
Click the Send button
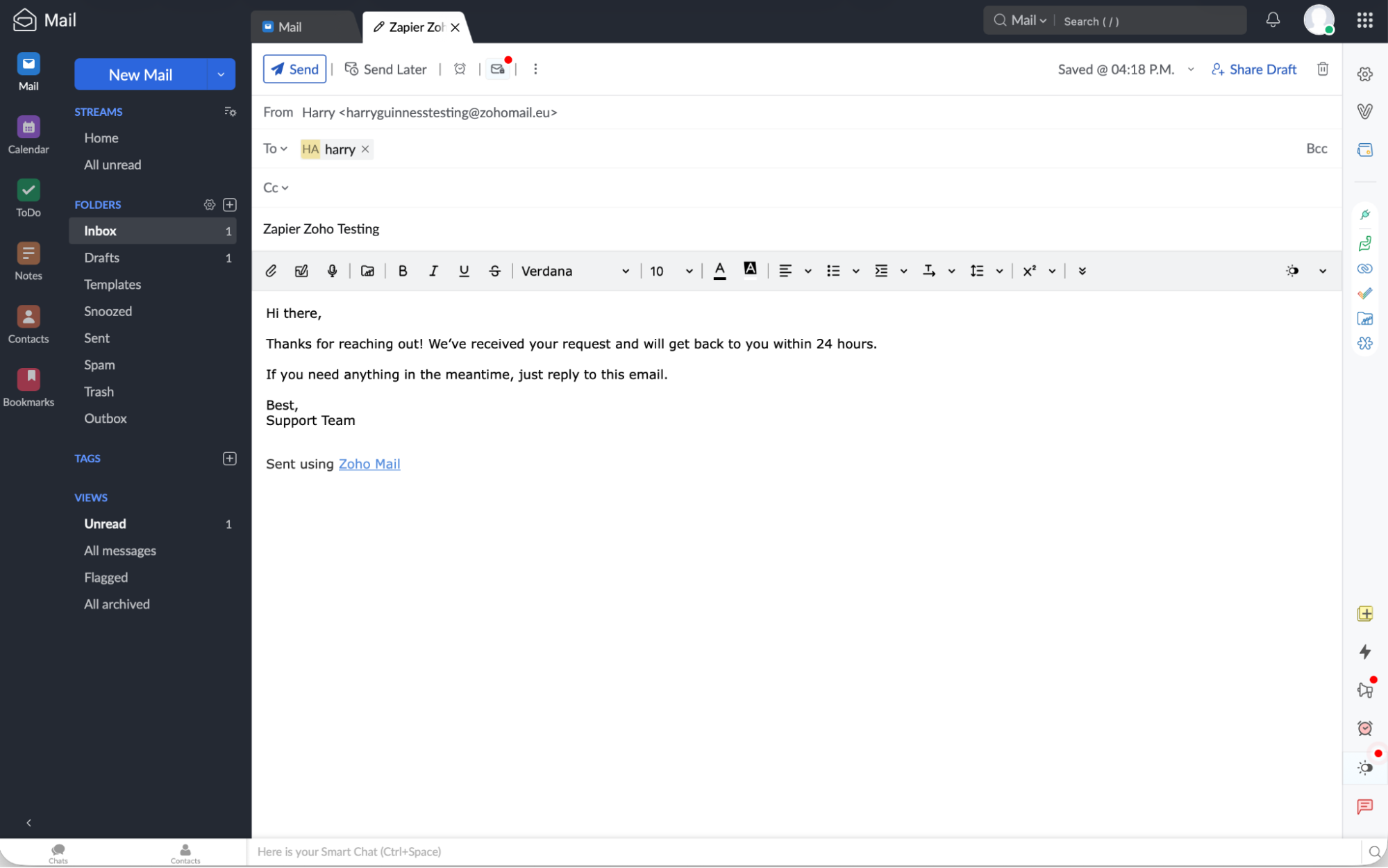click(x=294, y=69)
